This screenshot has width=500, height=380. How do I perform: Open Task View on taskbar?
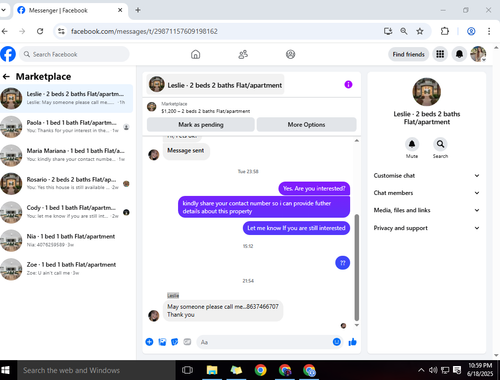pyautogui.click(x=187, y=370)
